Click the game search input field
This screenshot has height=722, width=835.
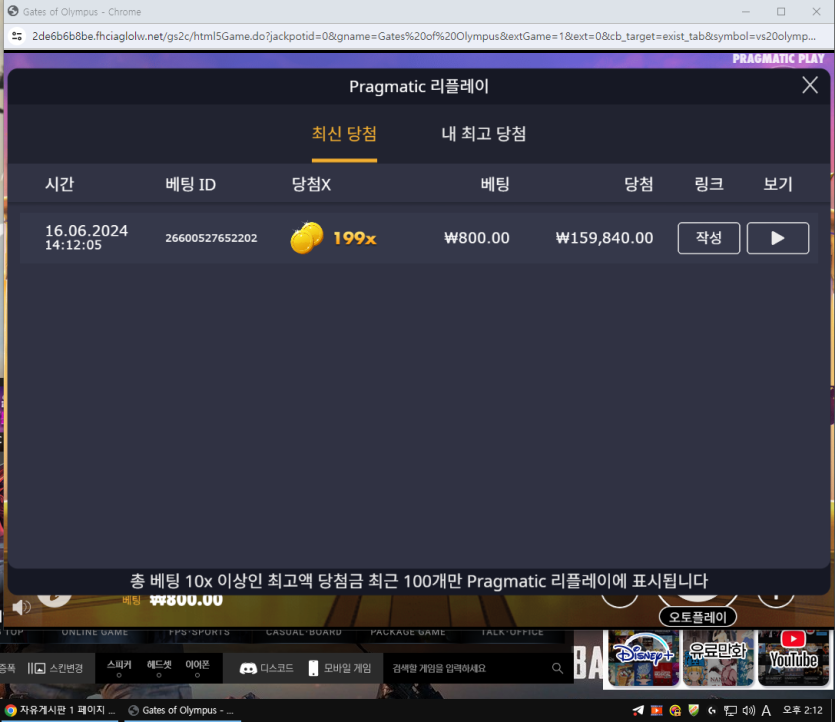(x=465, y=668)
